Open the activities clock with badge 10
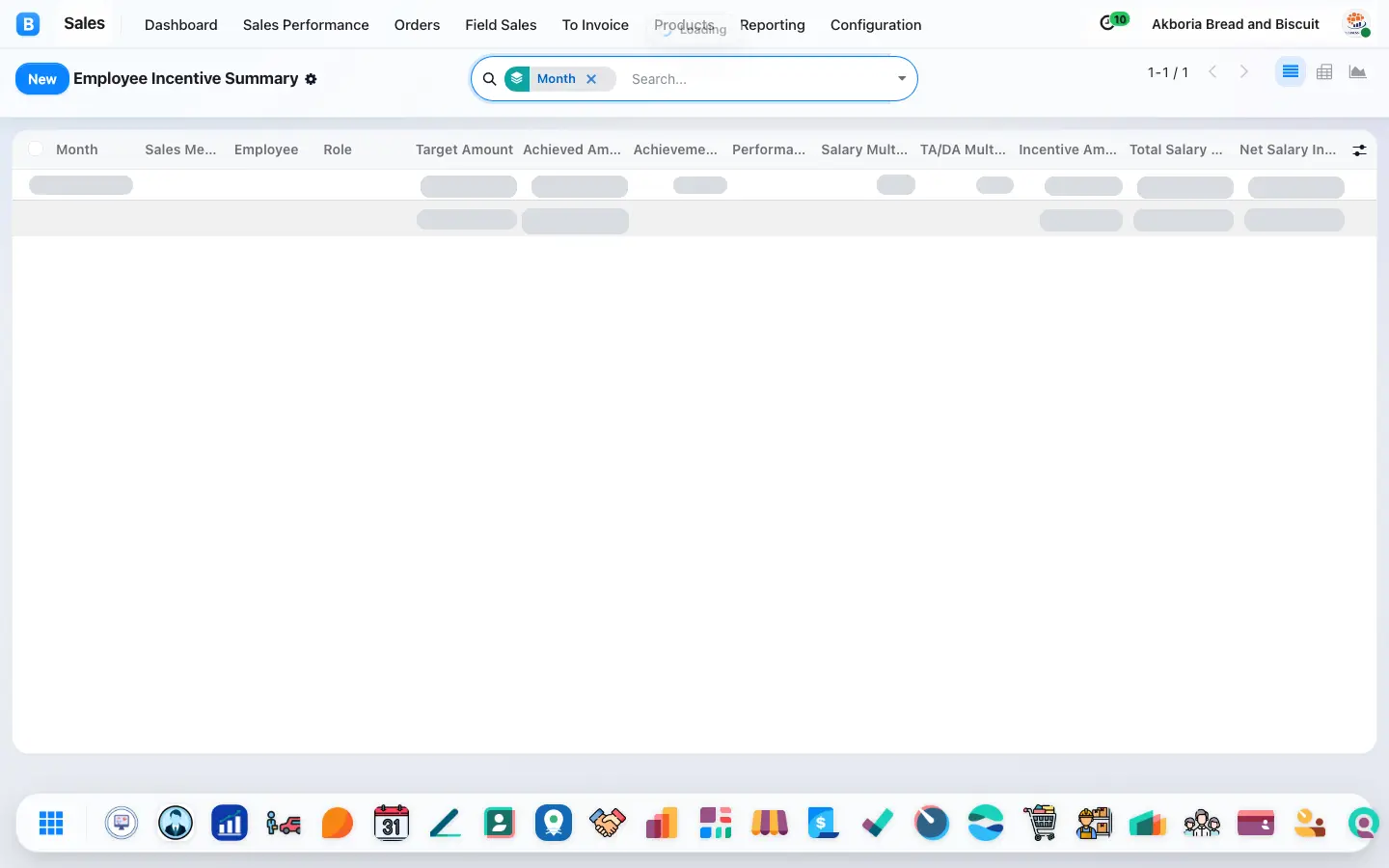The height and width of the screenshot is (868, 1389). pos(1113,22)
